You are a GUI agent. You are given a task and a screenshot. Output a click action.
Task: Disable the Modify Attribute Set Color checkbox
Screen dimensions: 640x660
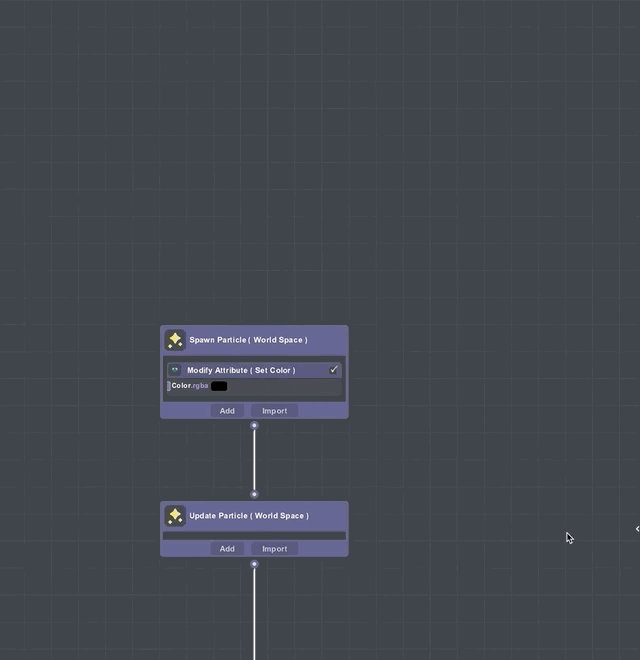point(334,370)
